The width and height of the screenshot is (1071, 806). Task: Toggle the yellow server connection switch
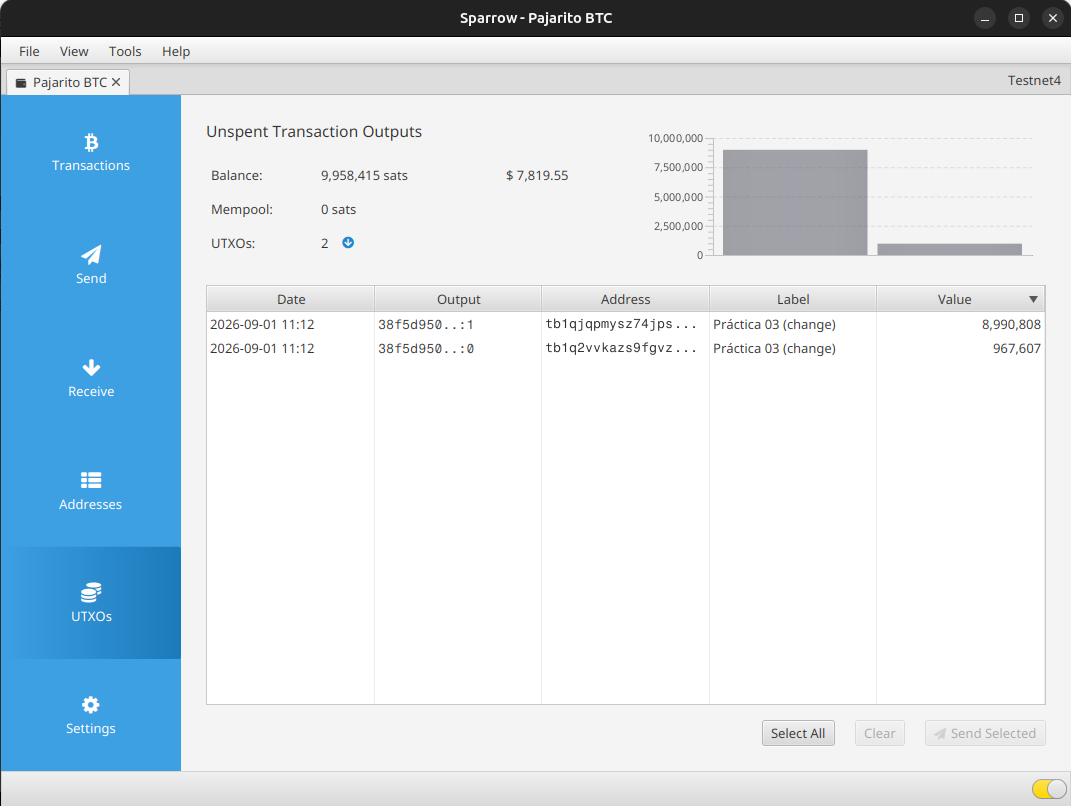coord(1048,789)
